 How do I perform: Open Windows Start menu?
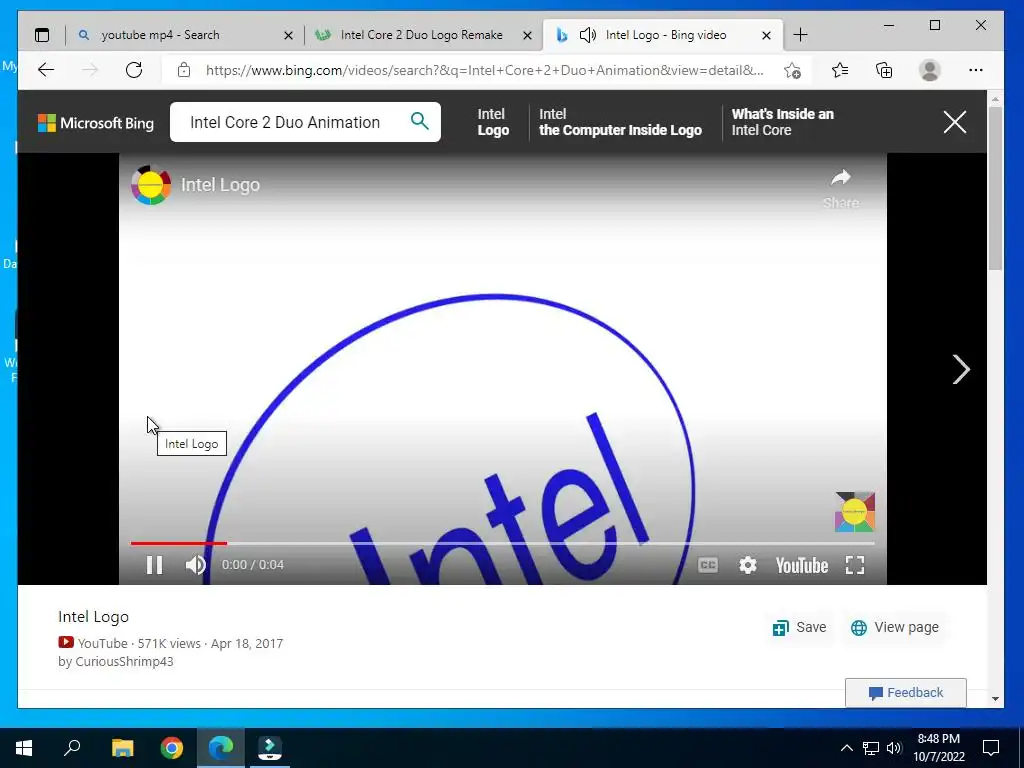click(24, 748)
